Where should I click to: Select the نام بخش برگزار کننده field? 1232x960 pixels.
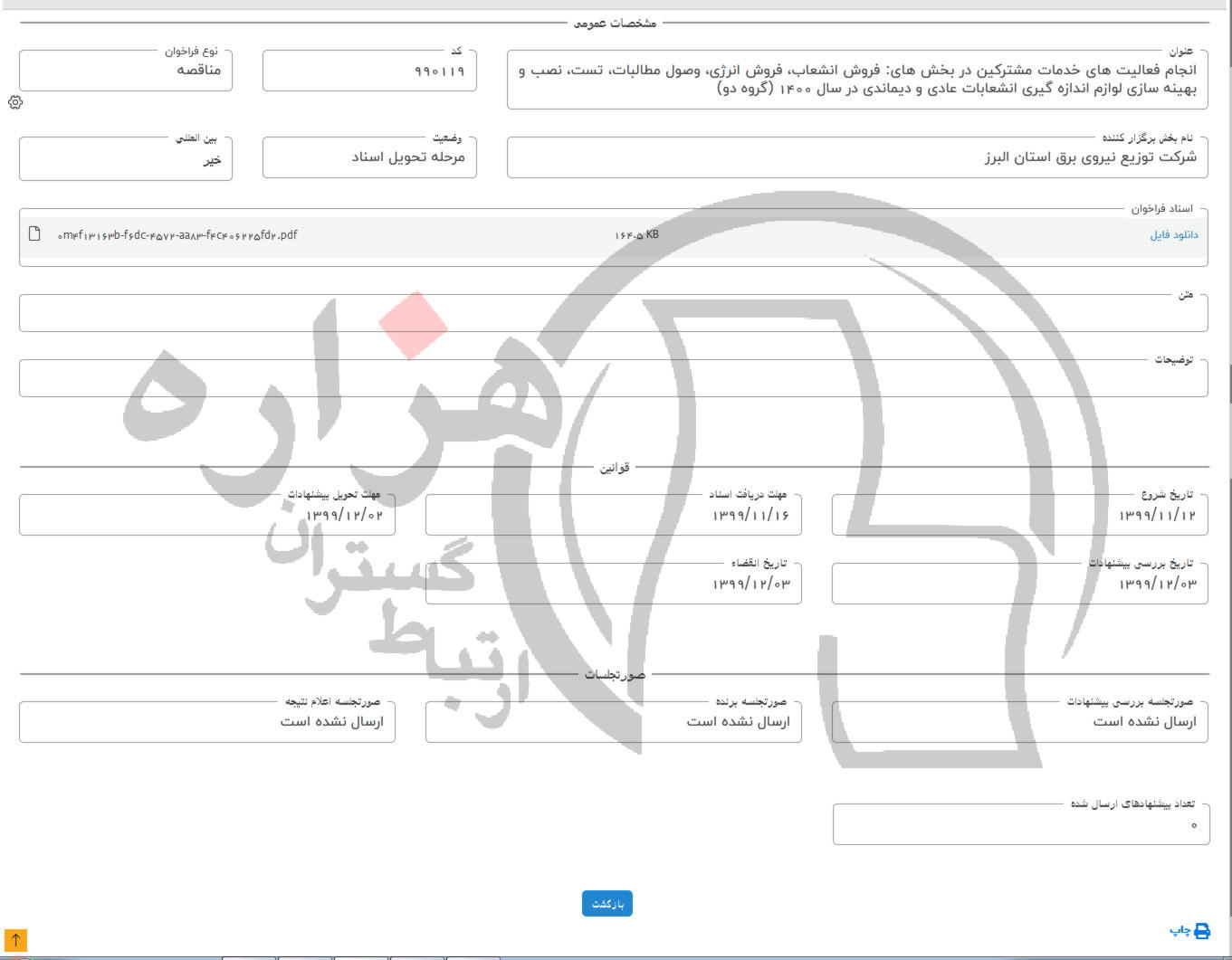pyautogui.click(x=857, y=157)
